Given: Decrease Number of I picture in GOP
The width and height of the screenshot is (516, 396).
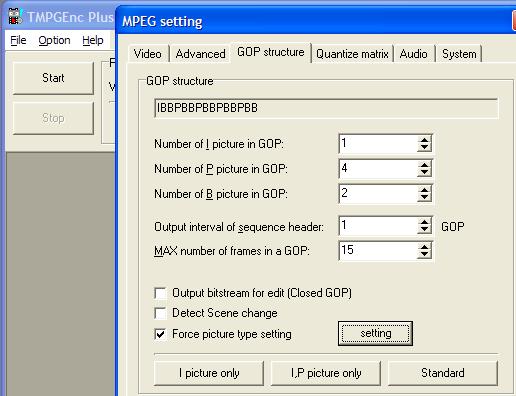Looking at the screenshot, I should point(424,148).
